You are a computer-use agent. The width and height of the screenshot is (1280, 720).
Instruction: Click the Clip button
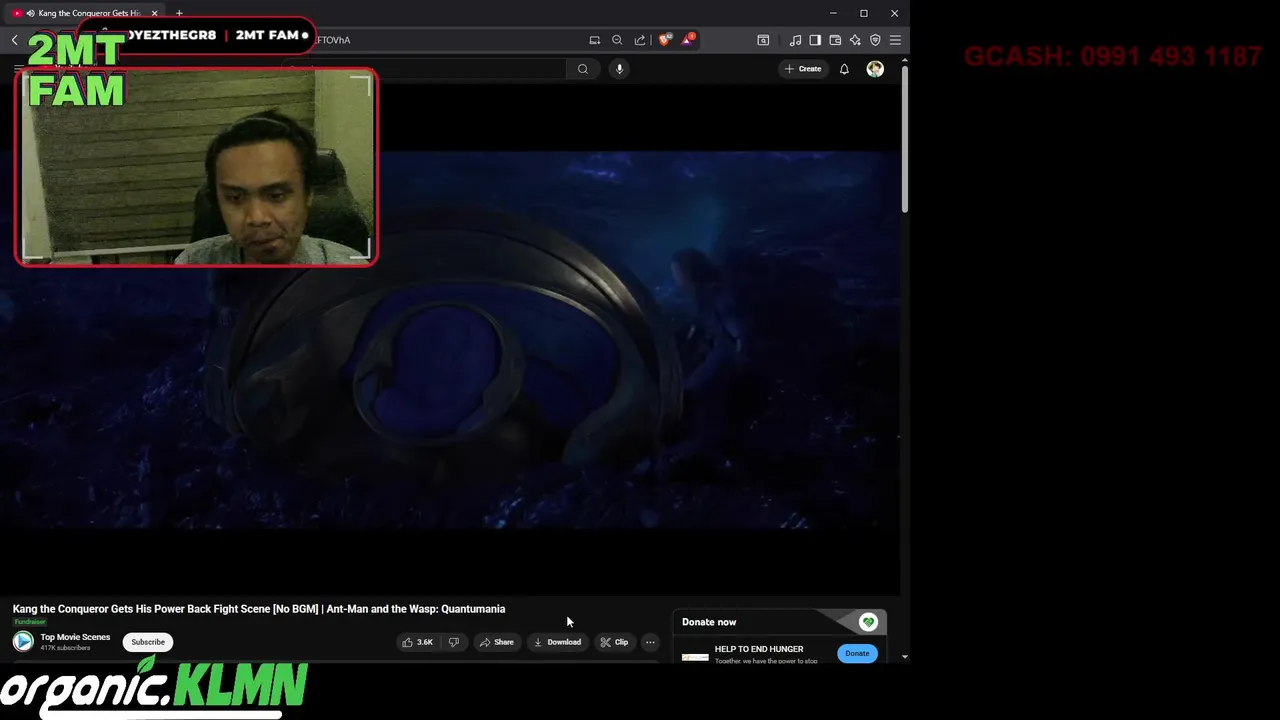click(614, 642)
